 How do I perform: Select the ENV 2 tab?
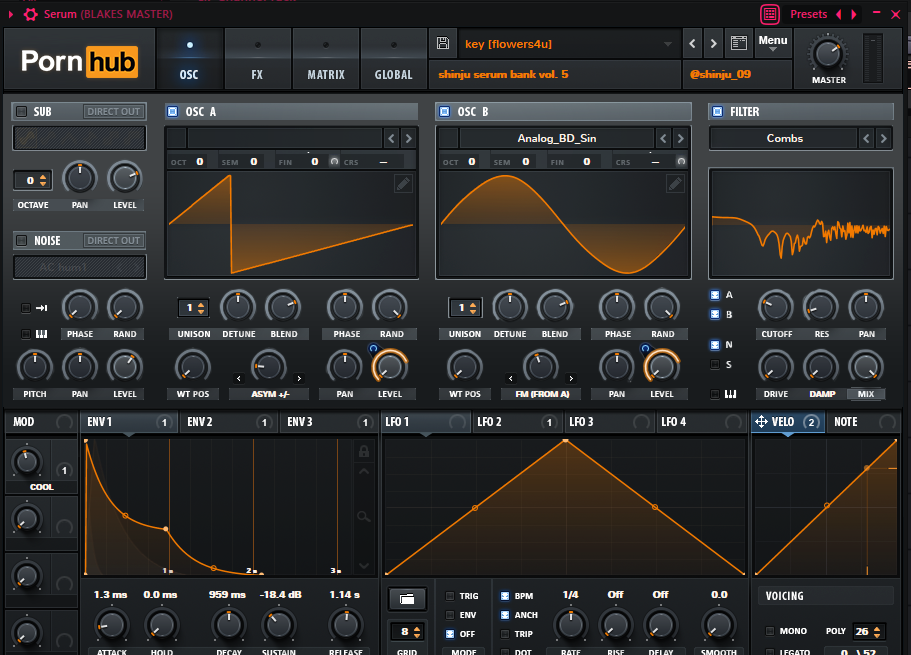pyautogui.click(x=228, y=422)
